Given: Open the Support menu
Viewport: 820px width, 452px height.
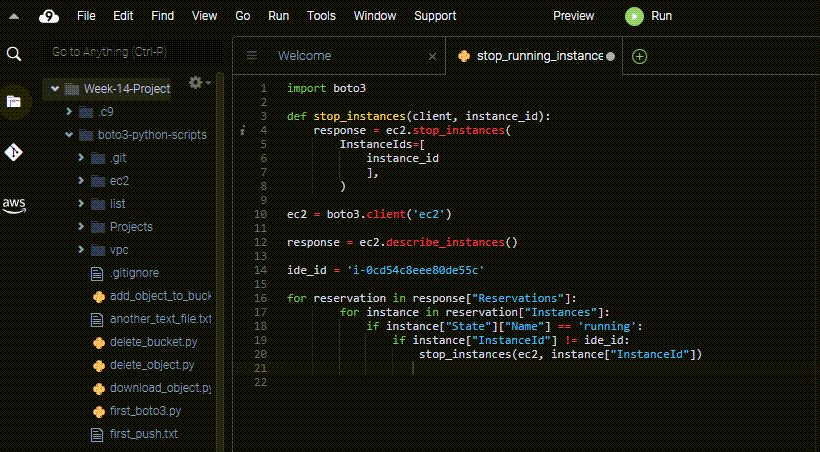Looking at the screenshot, I should pos(435,16).
